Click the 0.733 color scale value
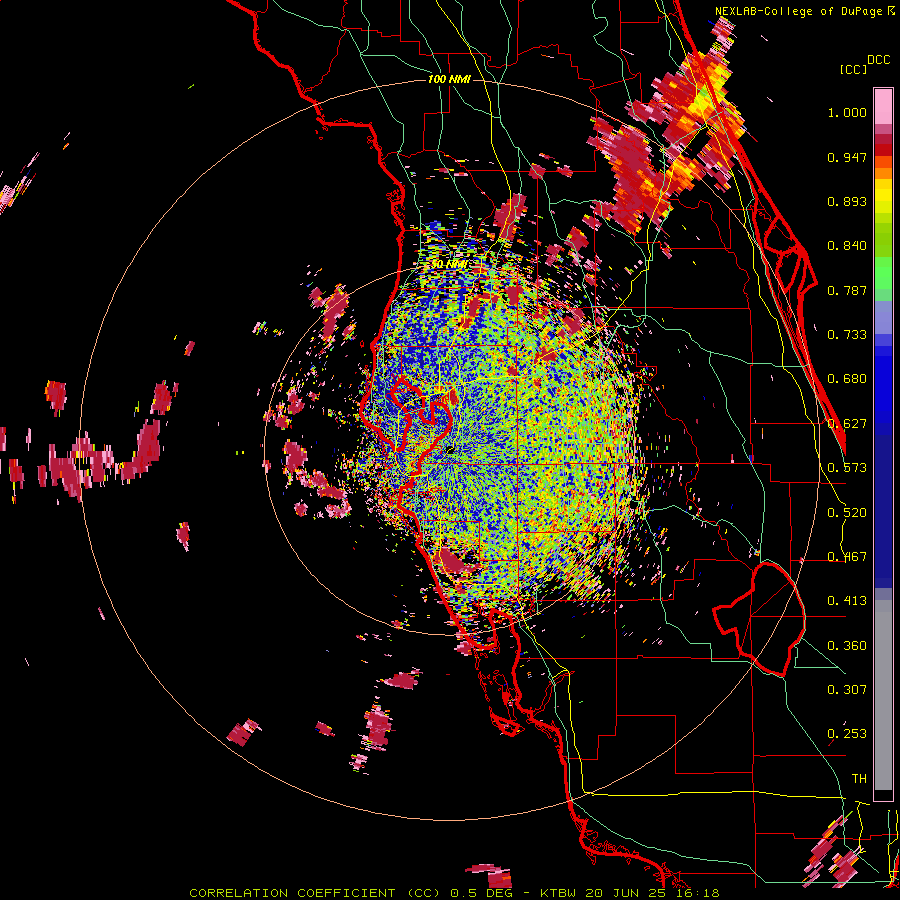 click(x=847, y=335)
